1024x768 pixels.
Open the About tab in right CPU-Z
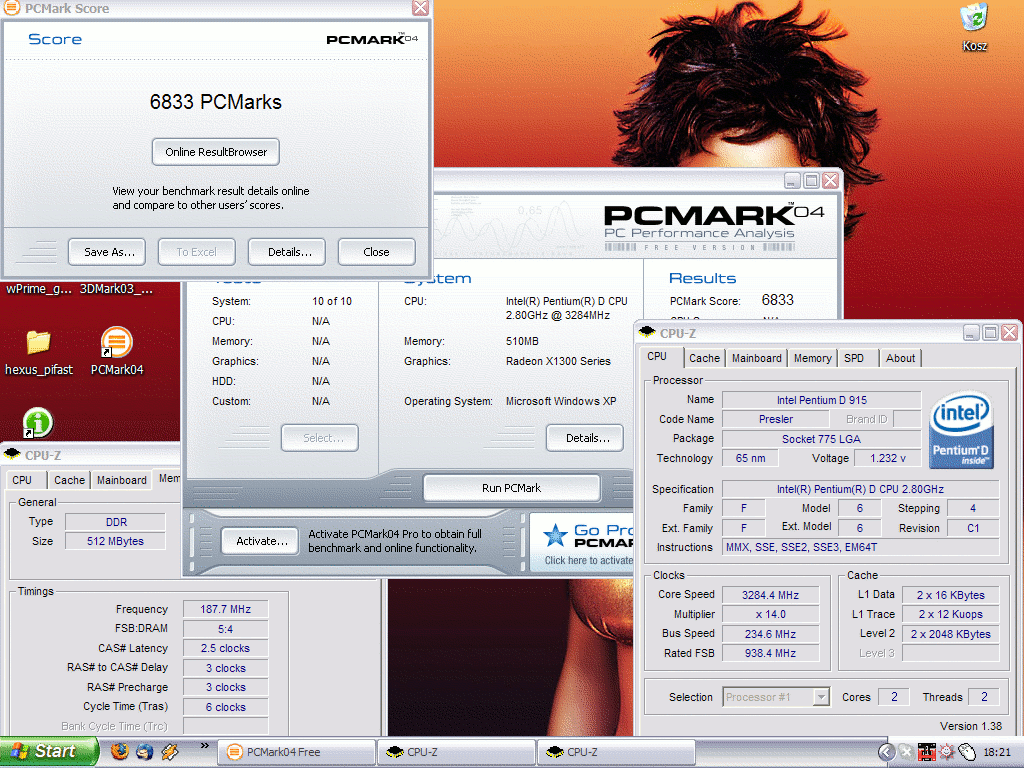click(900, 358)
